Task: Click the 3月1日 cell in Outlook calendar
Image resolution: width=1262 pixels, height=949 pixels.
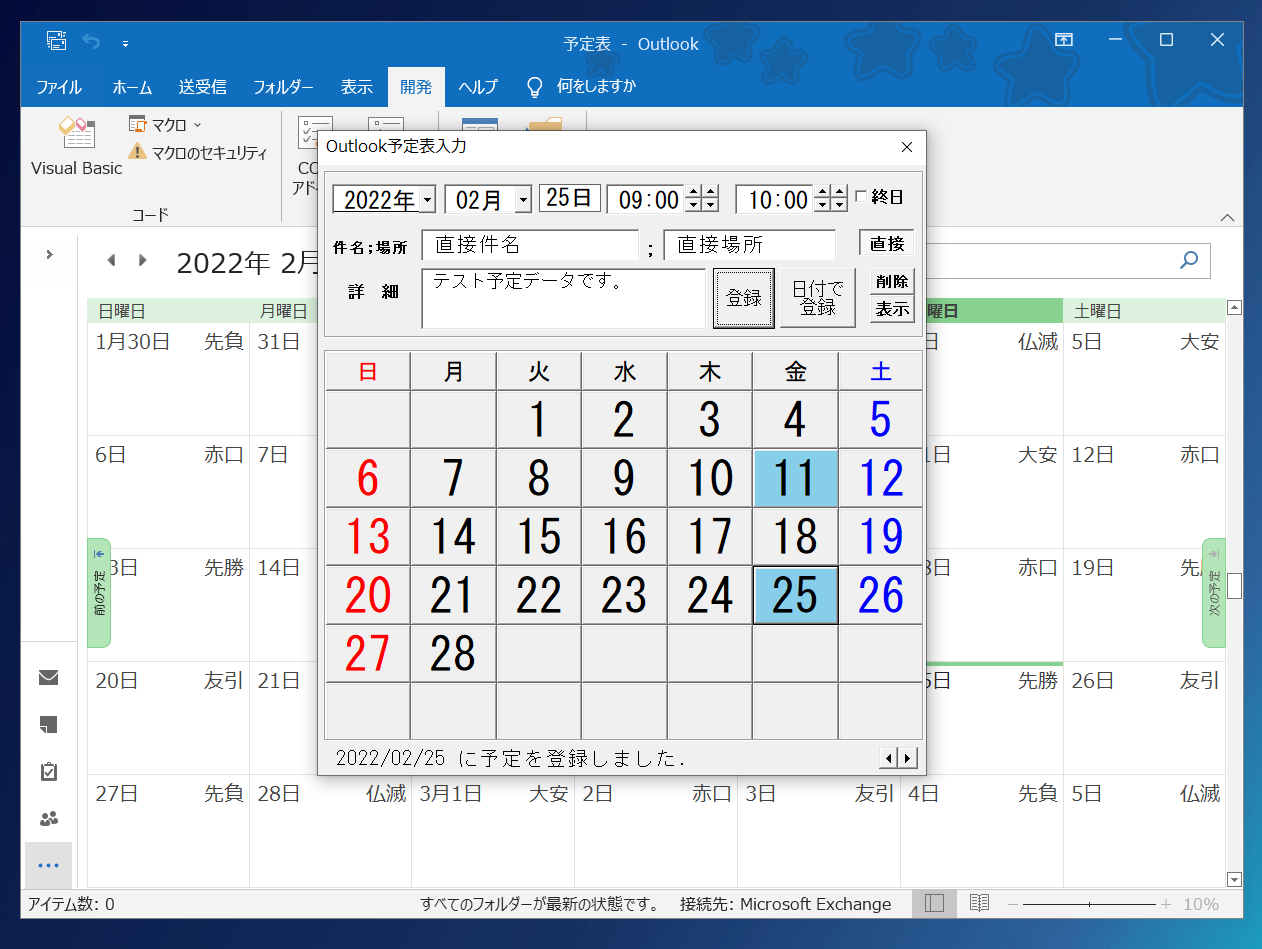Action: 493,830
